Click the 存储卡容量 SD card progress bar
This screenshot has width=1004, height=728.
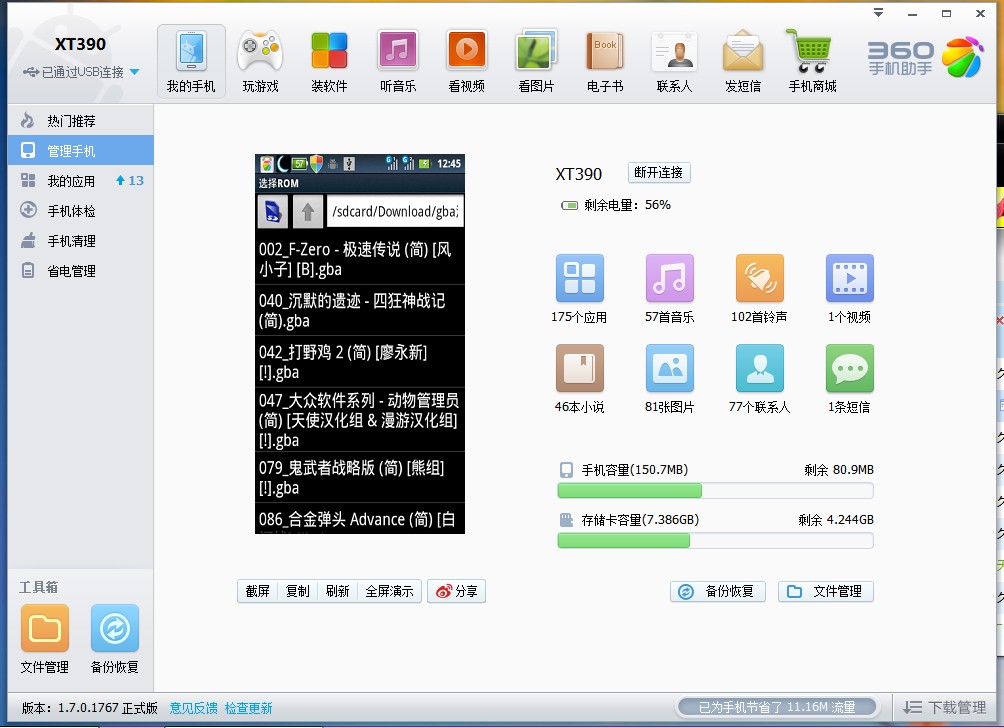click(715, 541)
